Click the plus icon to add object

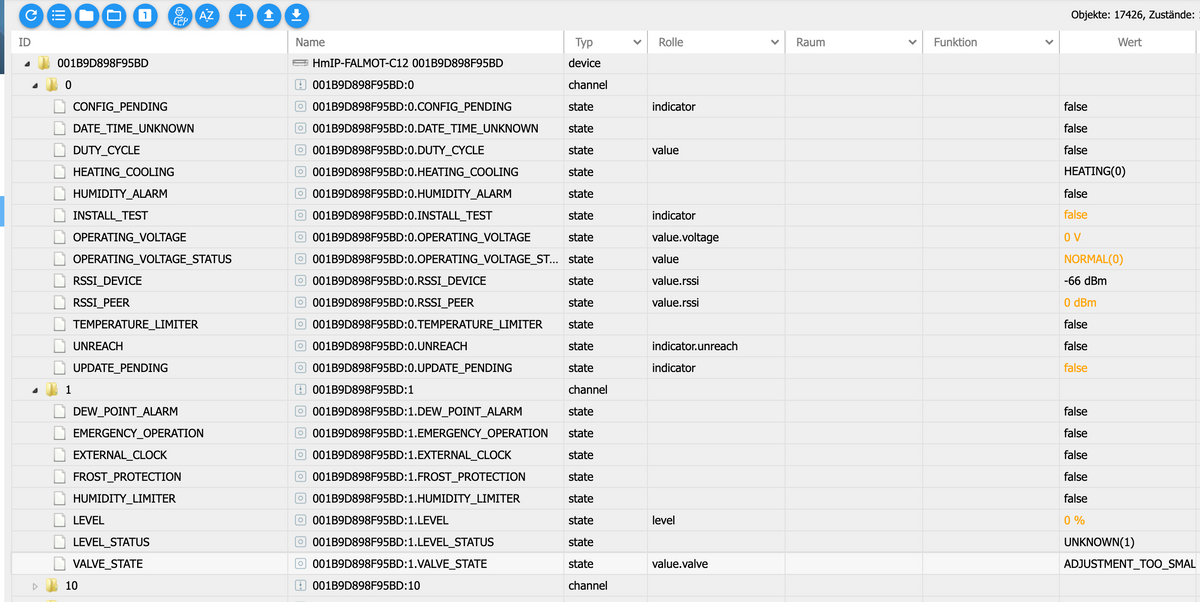point(241,15)
